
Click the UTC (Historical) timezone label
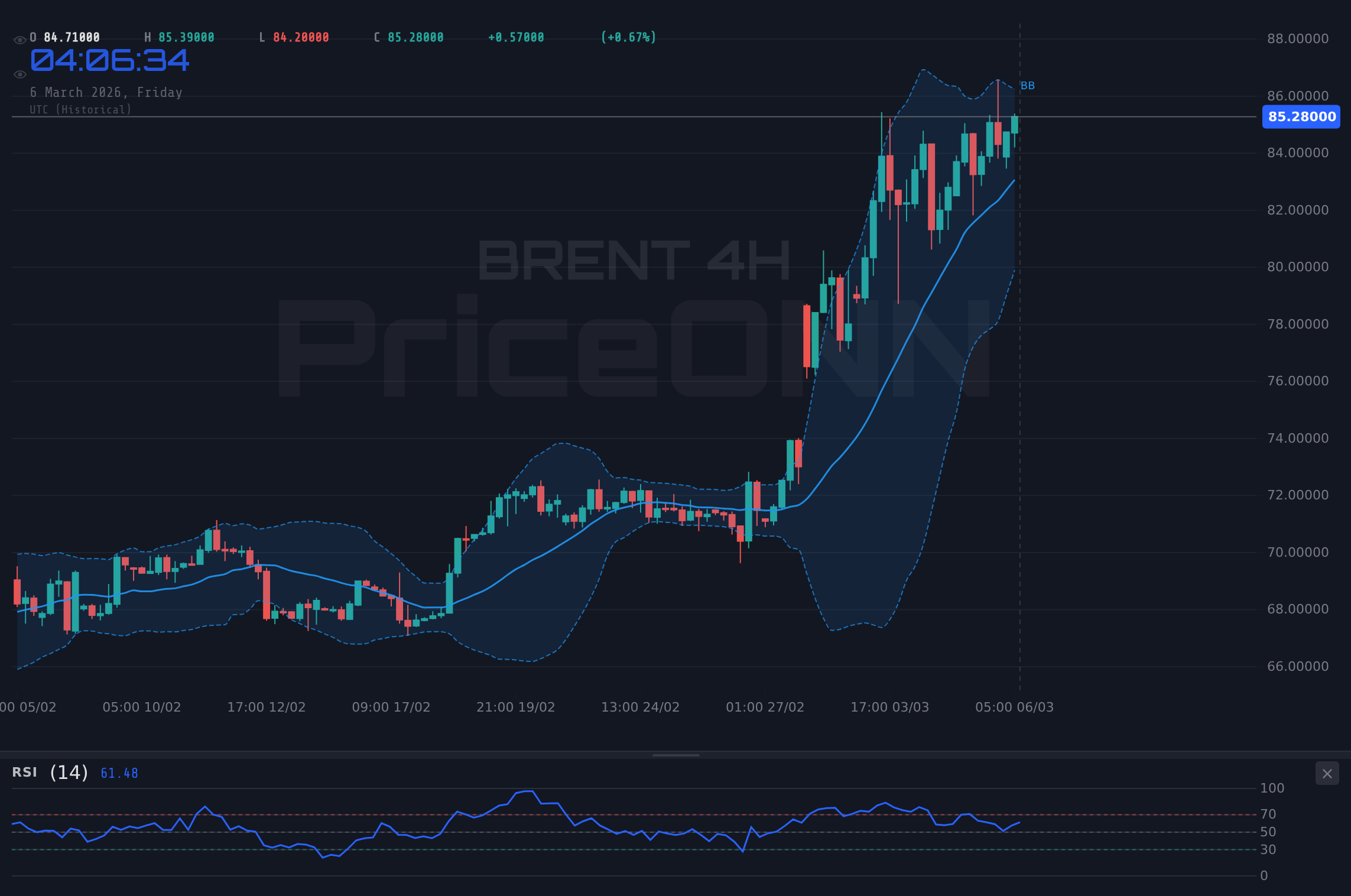pyautogui.click(x=81, y=110)
